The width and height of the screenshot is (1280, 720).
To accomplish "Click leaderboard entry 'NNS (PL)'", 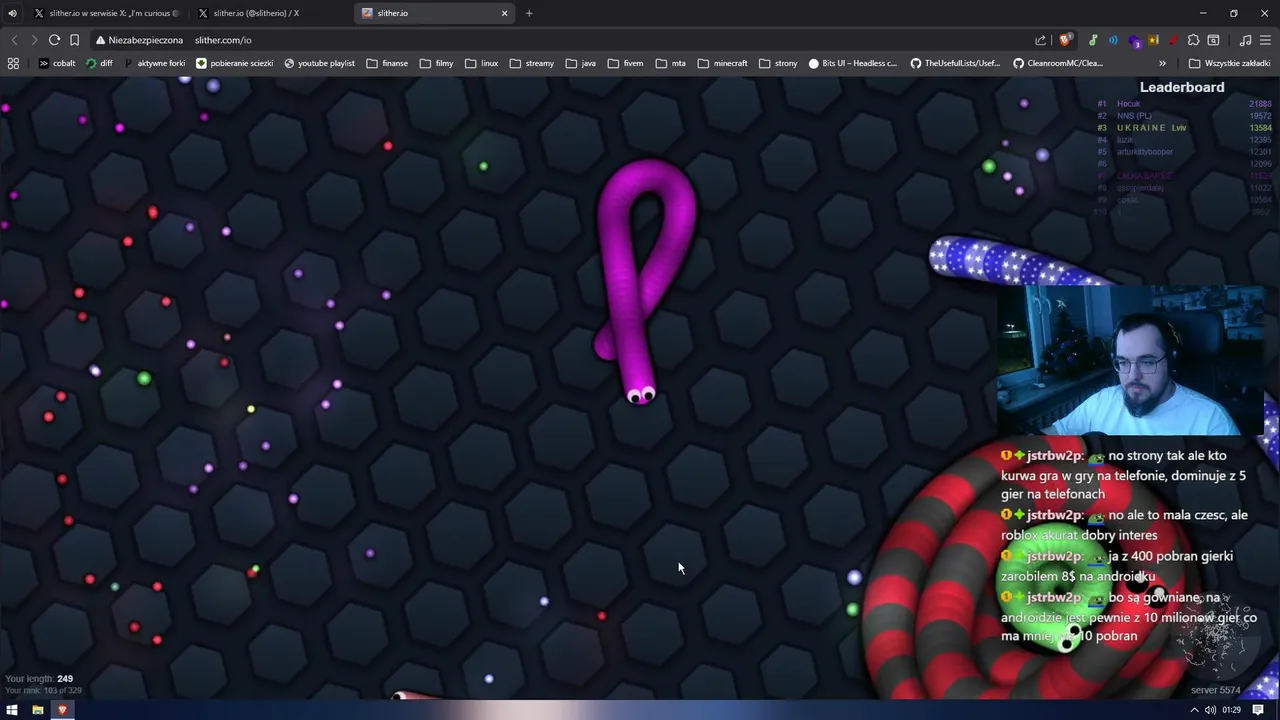I will click(1134, 116).
